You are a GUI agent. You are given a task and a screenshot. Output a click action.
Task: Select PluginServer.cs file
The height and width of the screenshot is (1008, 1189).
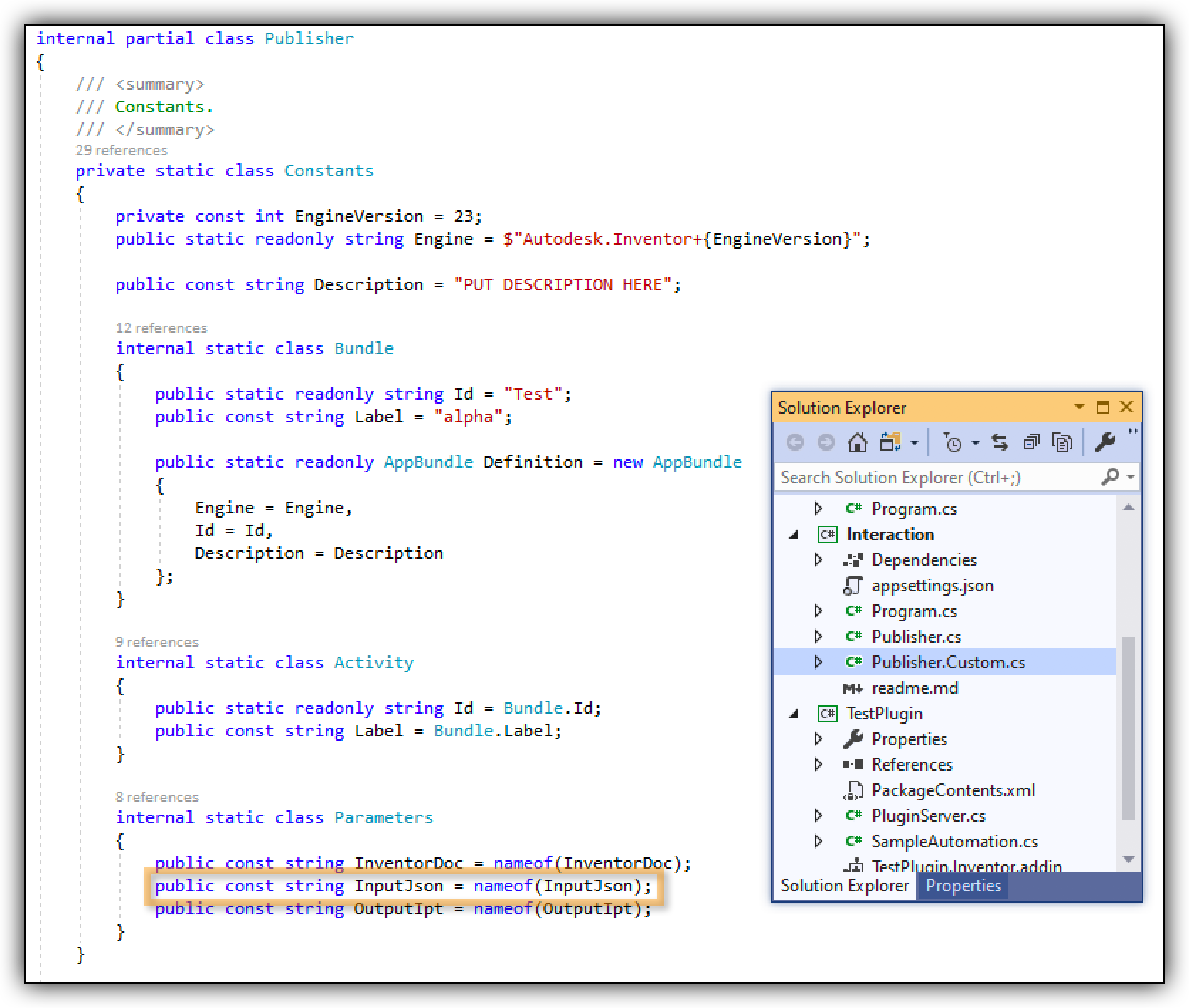point(929,816)
